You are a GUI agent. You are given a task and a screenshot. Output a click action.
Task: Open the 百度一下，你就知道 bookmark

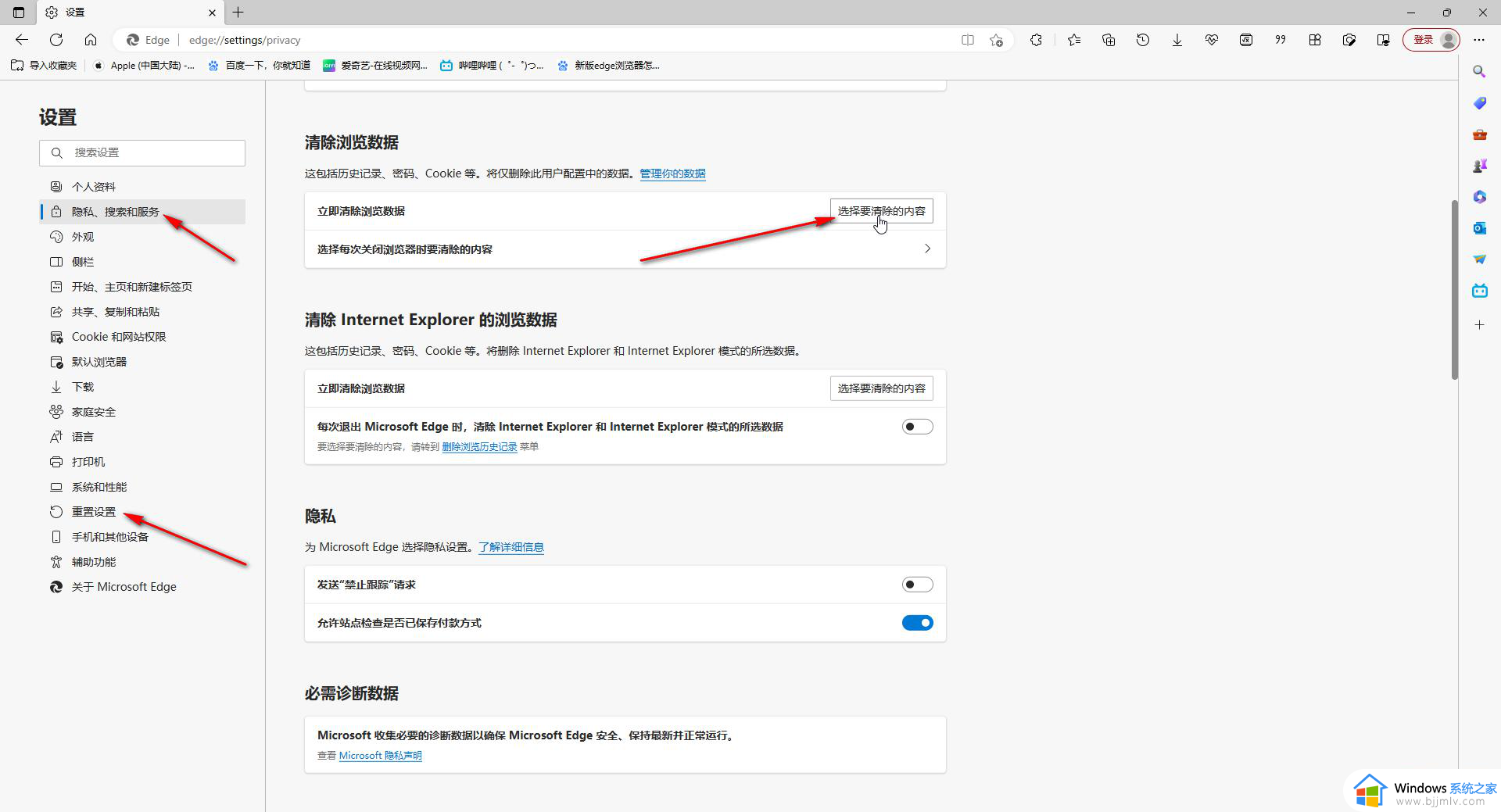259,66
